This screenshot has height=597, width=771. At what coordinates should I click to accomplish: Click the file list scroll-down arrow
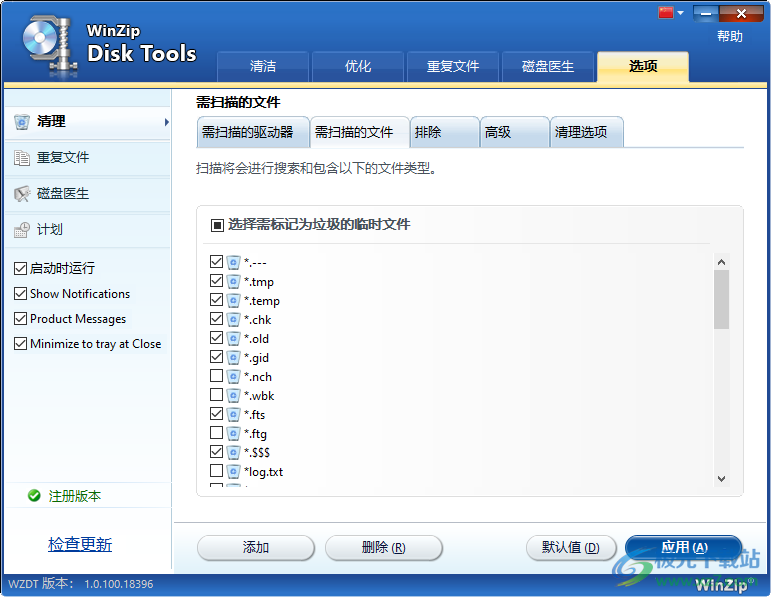[x=721, y=478]
